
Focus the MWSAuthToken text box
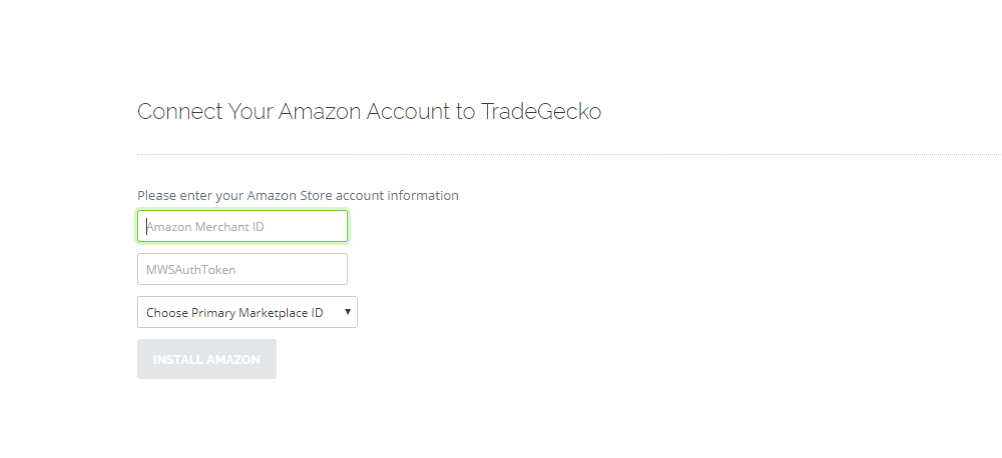pos(242,269)
